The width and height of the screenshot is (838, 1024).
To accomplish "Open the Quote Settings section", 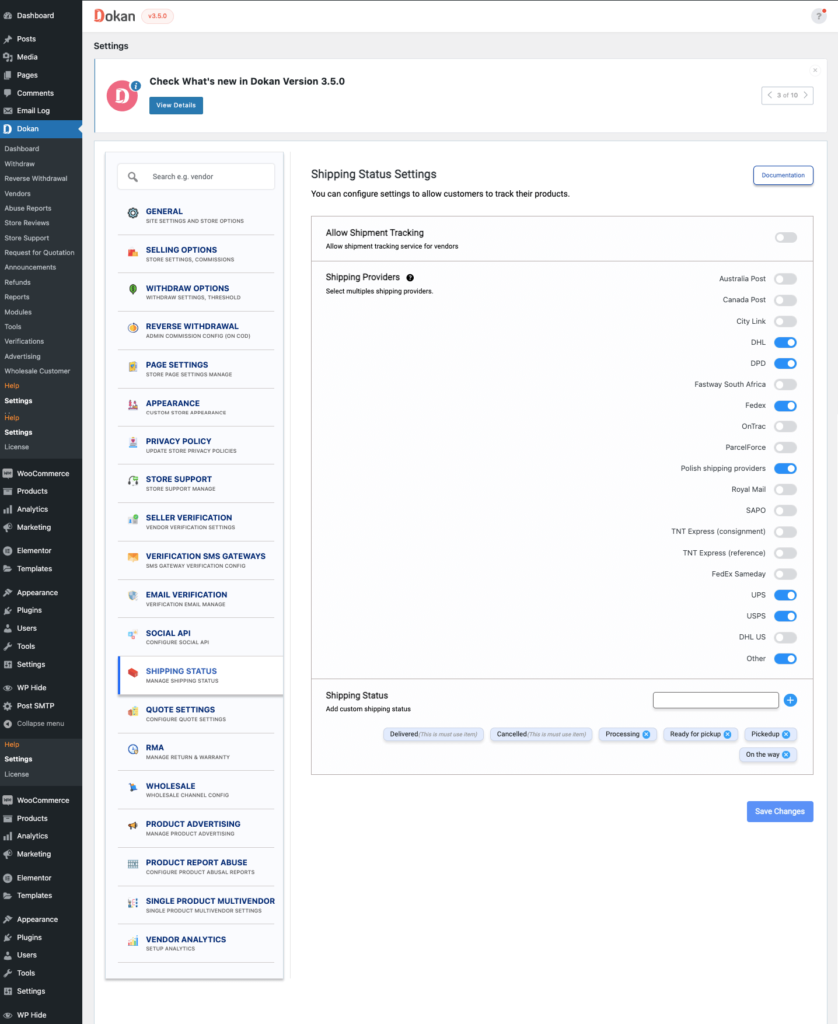I will [x=196, y=714].
